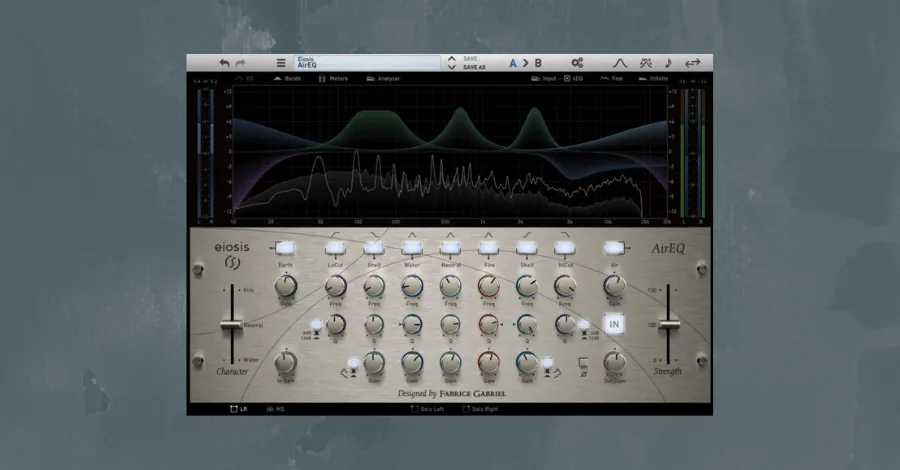The width and height of the screenshot is (900, 470).
Task: Toggle the Neutral band switch
Action: 451,248
